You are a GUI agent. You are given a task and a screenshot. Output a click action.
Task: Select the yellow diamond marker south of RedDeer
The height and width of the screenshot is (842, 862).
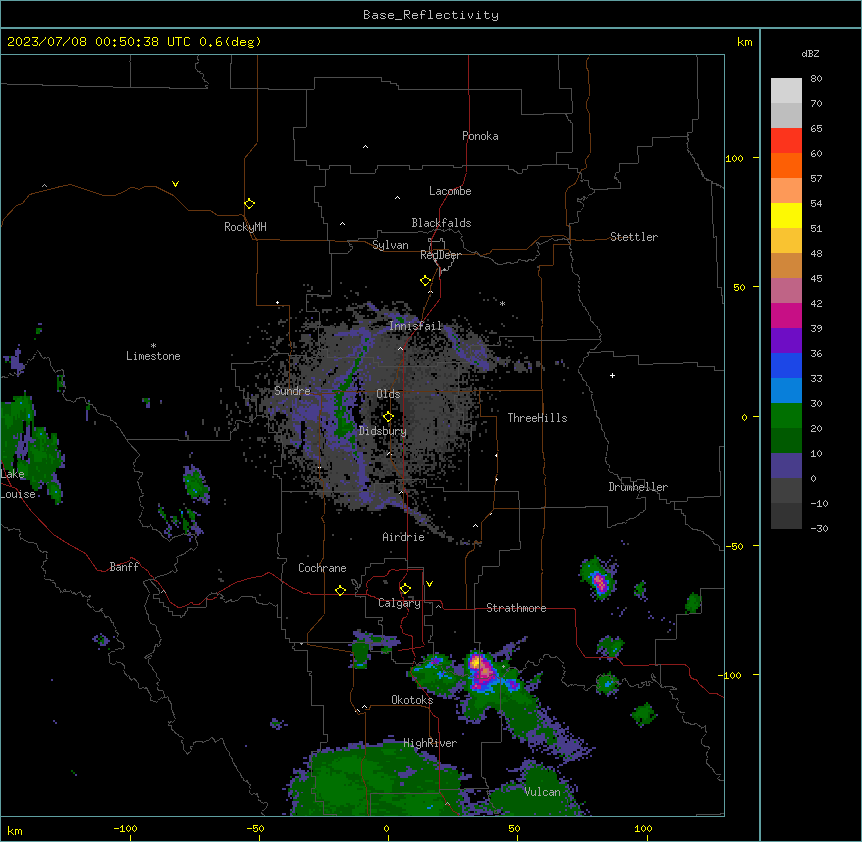click(x=425, y=281)
